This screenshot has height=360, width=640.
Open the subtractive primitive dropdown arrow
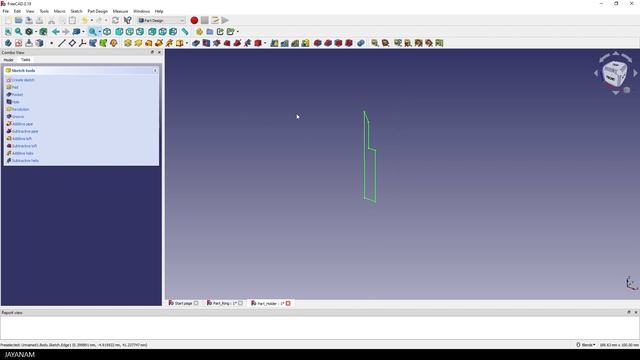(x=265, y=43)
